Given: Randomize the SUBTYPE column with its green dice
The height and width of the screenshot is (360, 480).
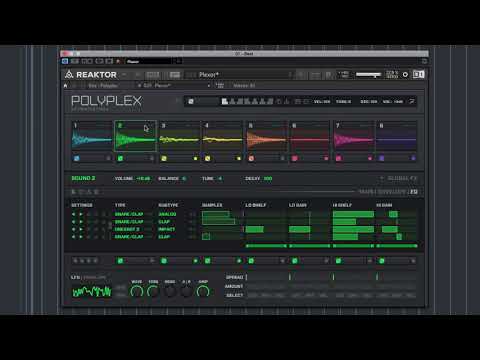Looking at the screenshot, I should 164,261.
